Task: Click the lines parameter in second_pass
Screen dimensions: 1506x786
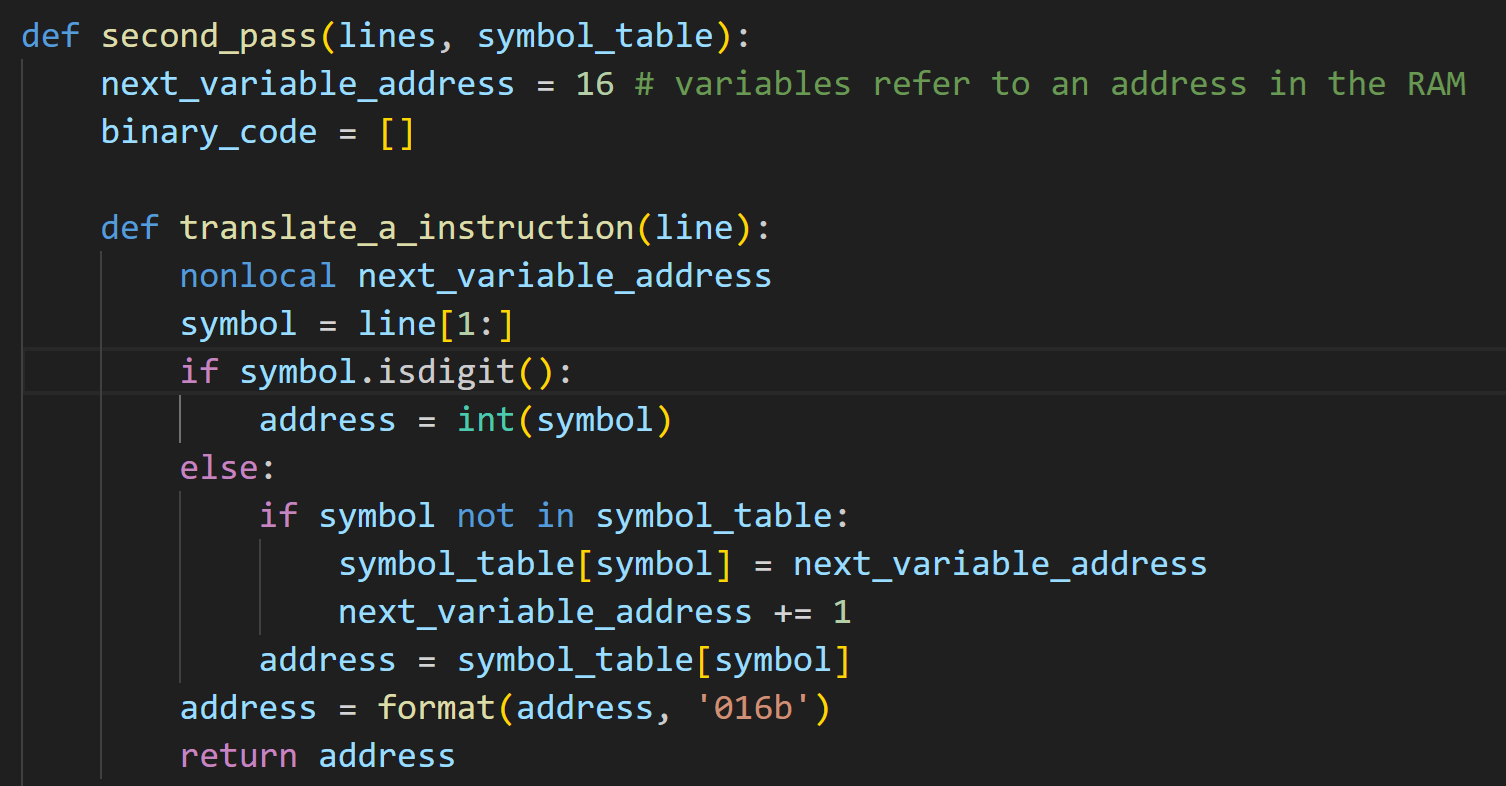Action: coord(387,36)
